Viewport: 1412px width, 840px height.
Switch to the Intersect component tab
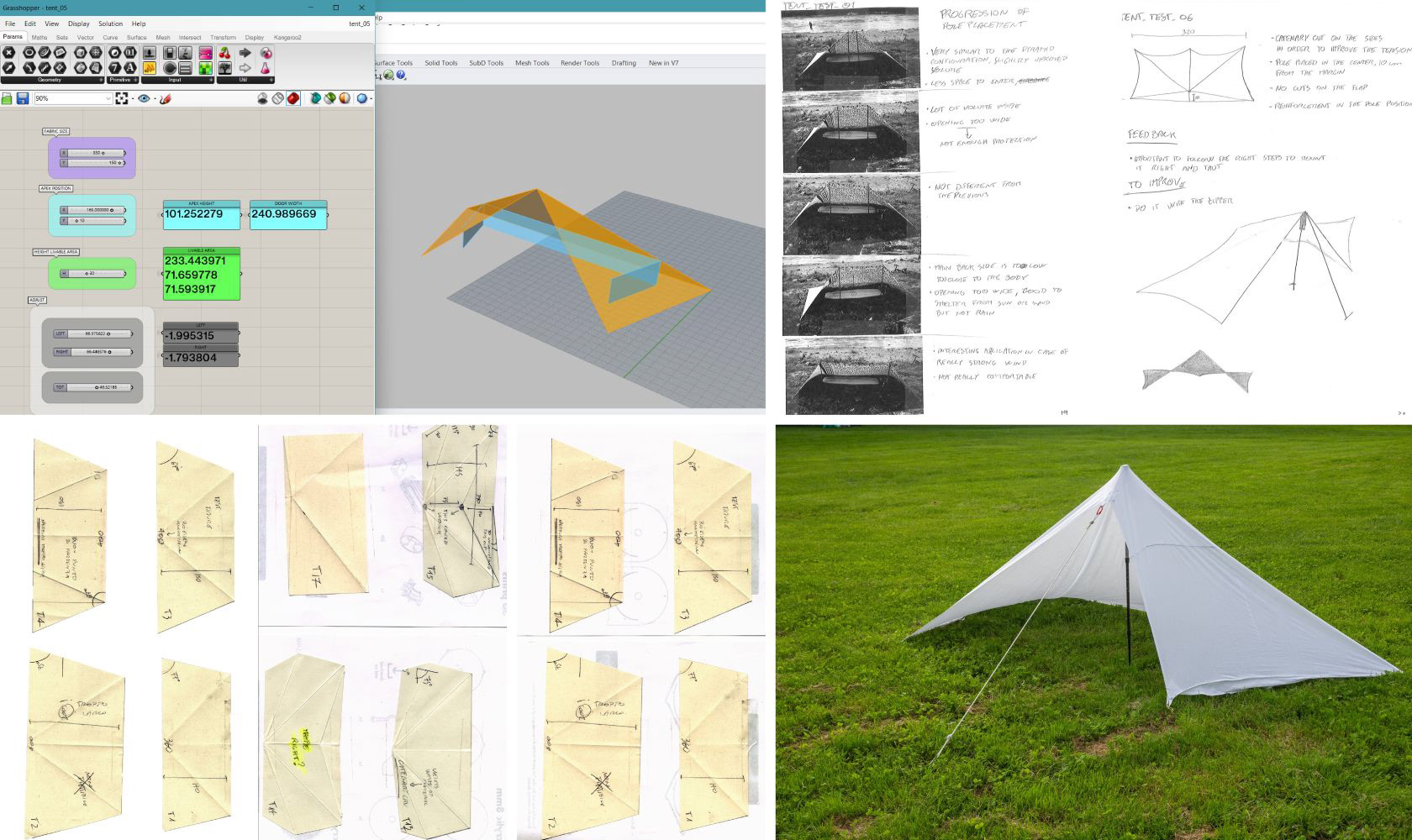coord(190,37)
